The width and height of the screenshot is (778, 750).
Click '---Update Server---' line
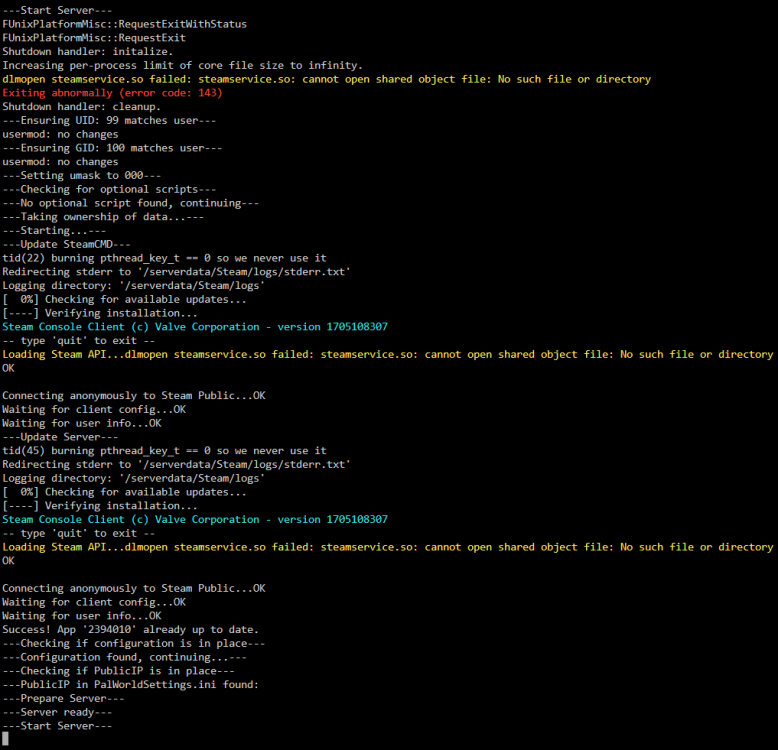(x=60, y=437)
